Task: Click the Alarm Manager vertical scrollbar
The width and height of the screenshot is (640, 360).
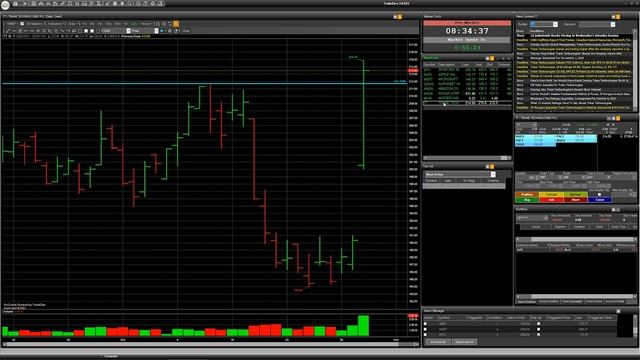Action: pyautogui.click(x=635, y=326)
